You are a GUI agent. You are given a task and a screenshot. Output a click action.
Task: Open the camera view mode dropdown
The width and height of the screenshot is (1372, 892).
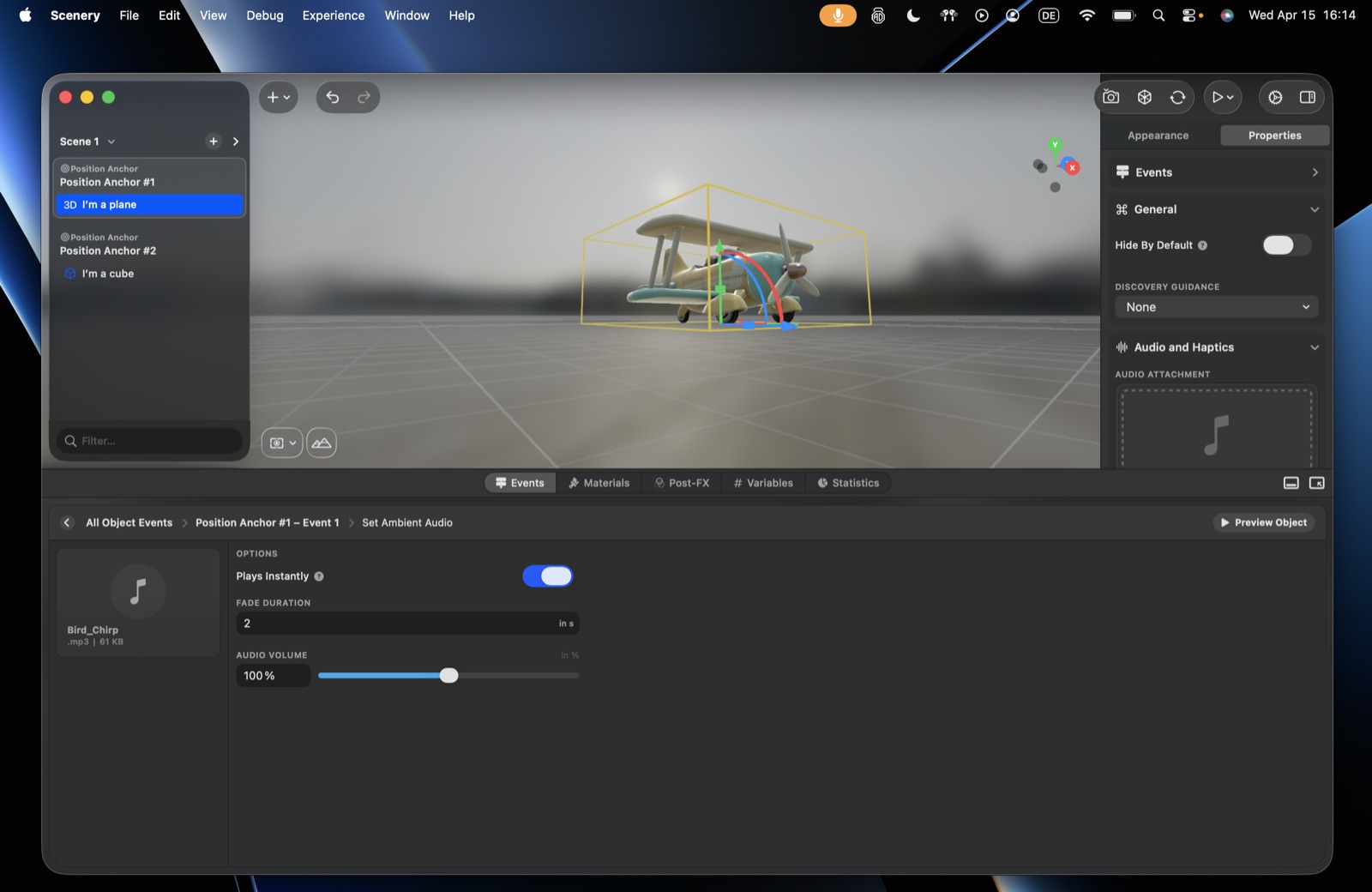(x=282, y=443)
